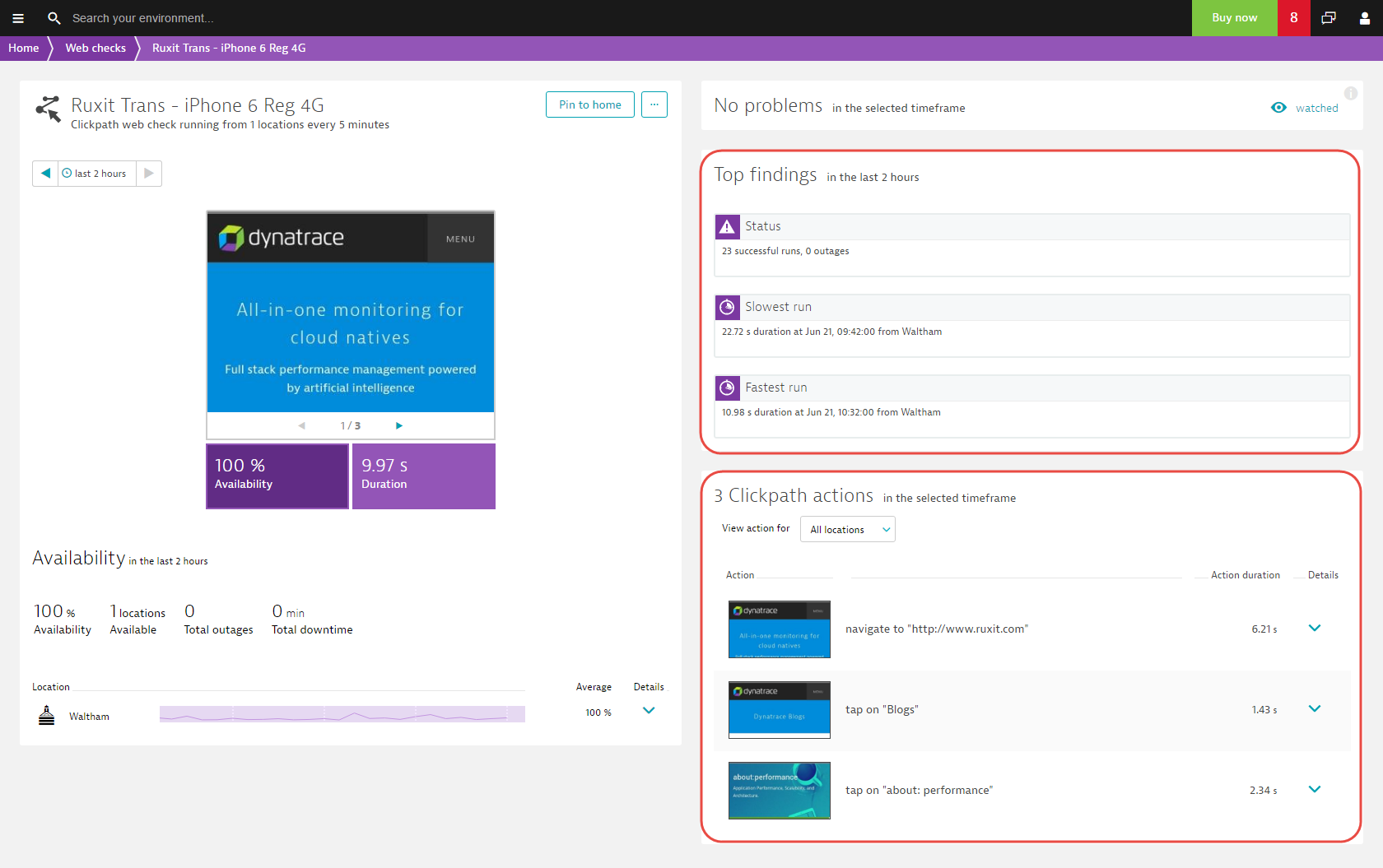Click the 'navigate to "http://www.ruxit.com"' action text
1383x868 pixels.
[937, 629]
